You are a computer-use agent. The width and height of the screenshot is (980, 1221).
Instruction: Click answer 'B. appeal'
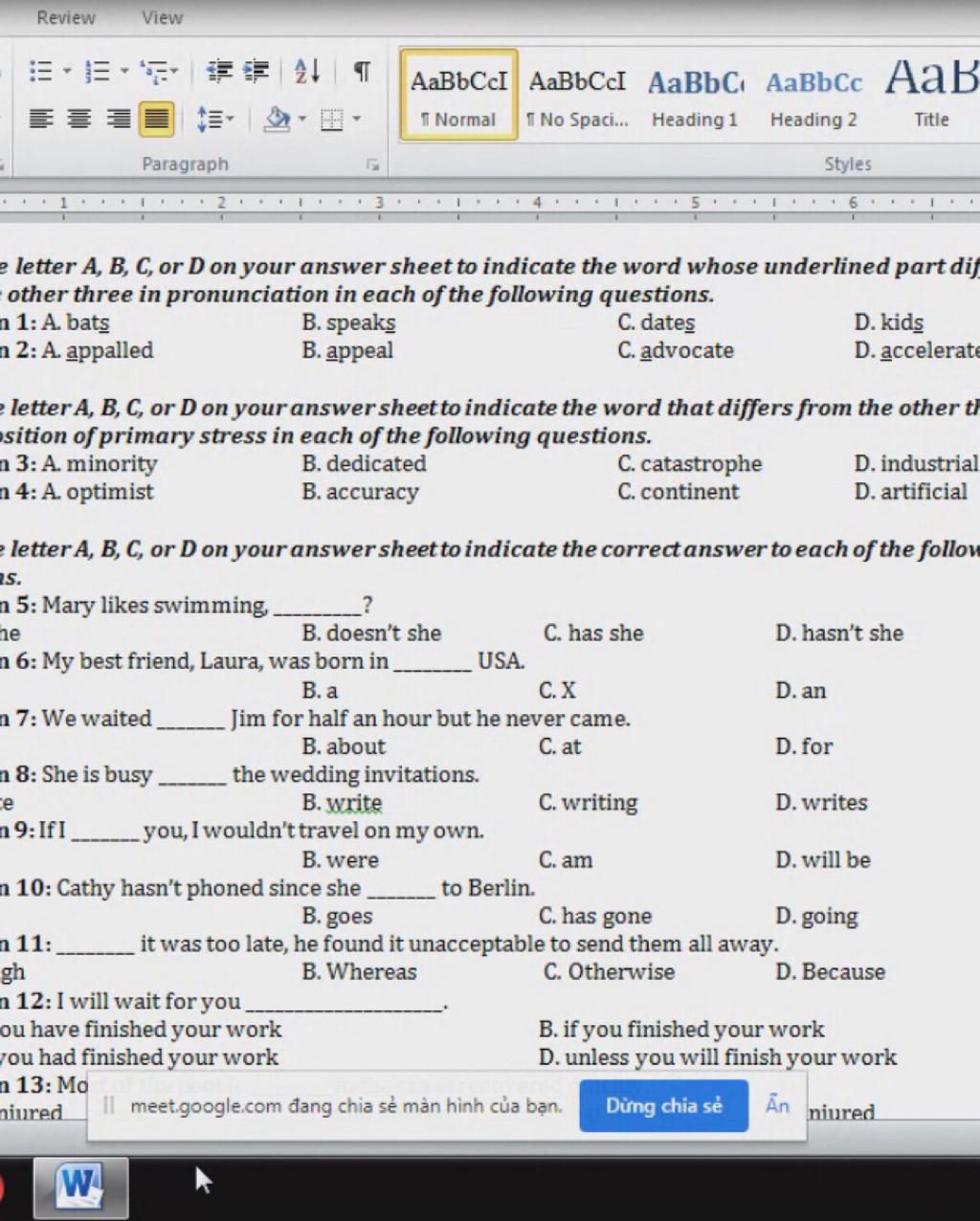347,350
